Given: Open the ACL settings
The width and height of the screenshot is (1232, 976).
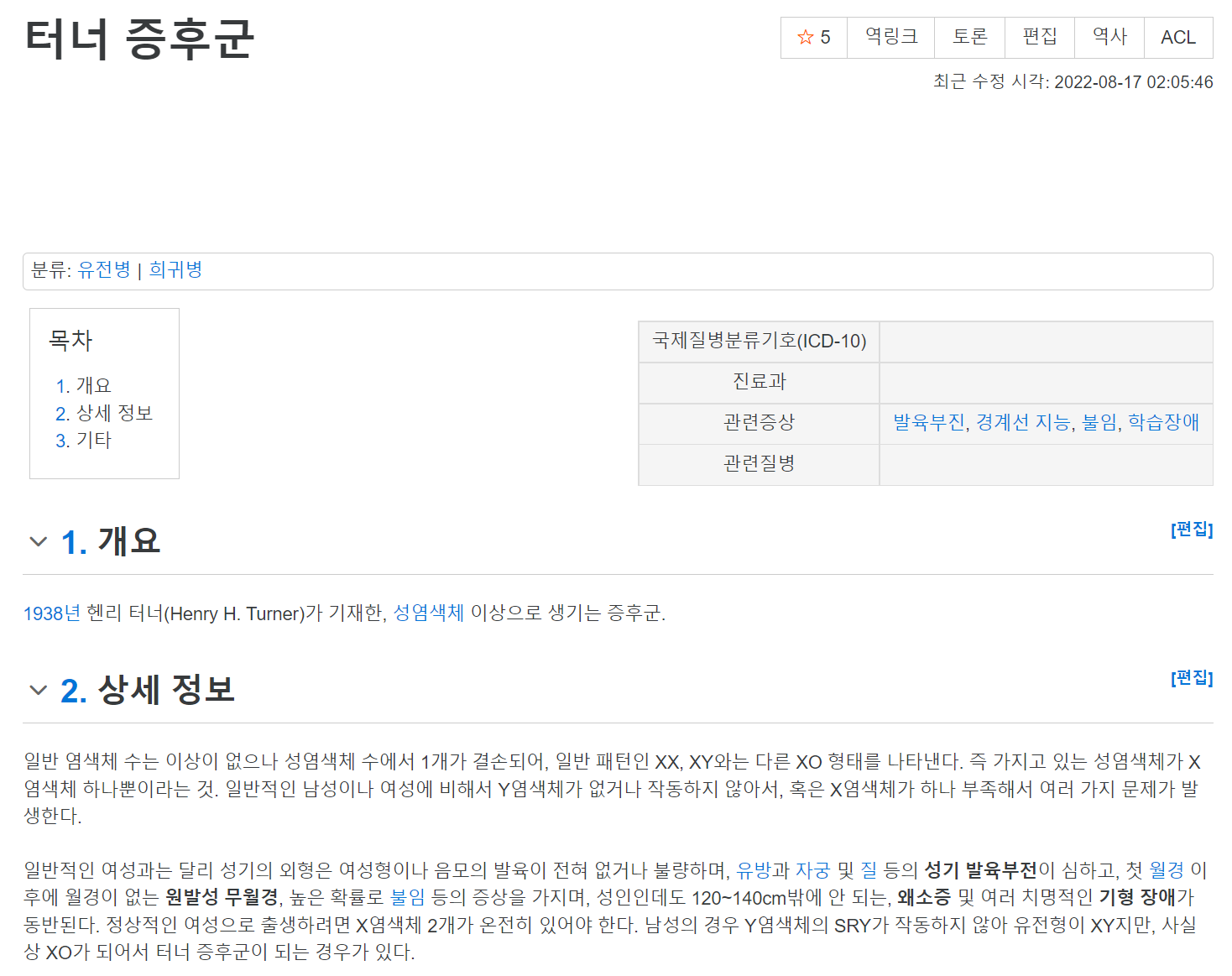Looking at the screenshot, I should [x=1177, y=38].
